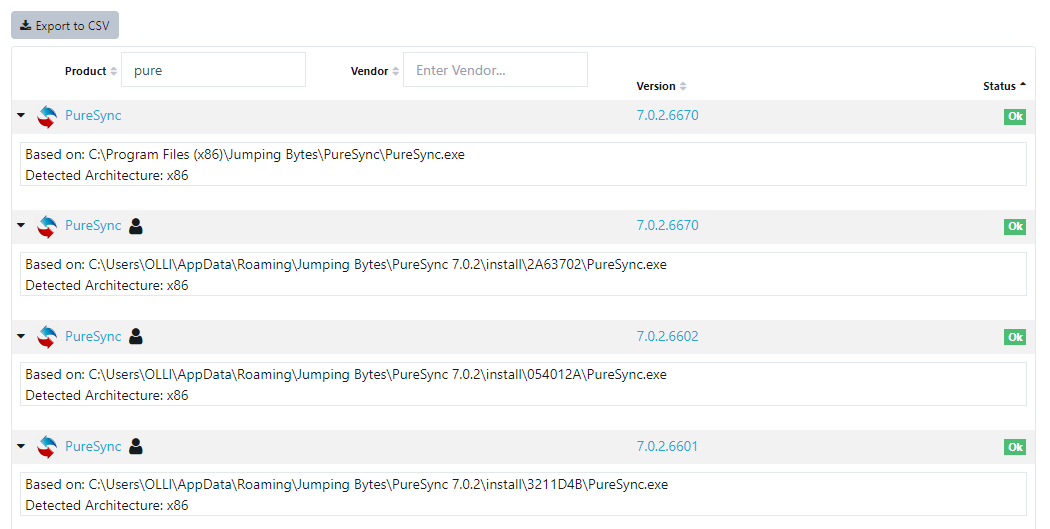Collapse the PureSync 7.0.2.6601 row

pyautogui.click(x=21, y=446)
